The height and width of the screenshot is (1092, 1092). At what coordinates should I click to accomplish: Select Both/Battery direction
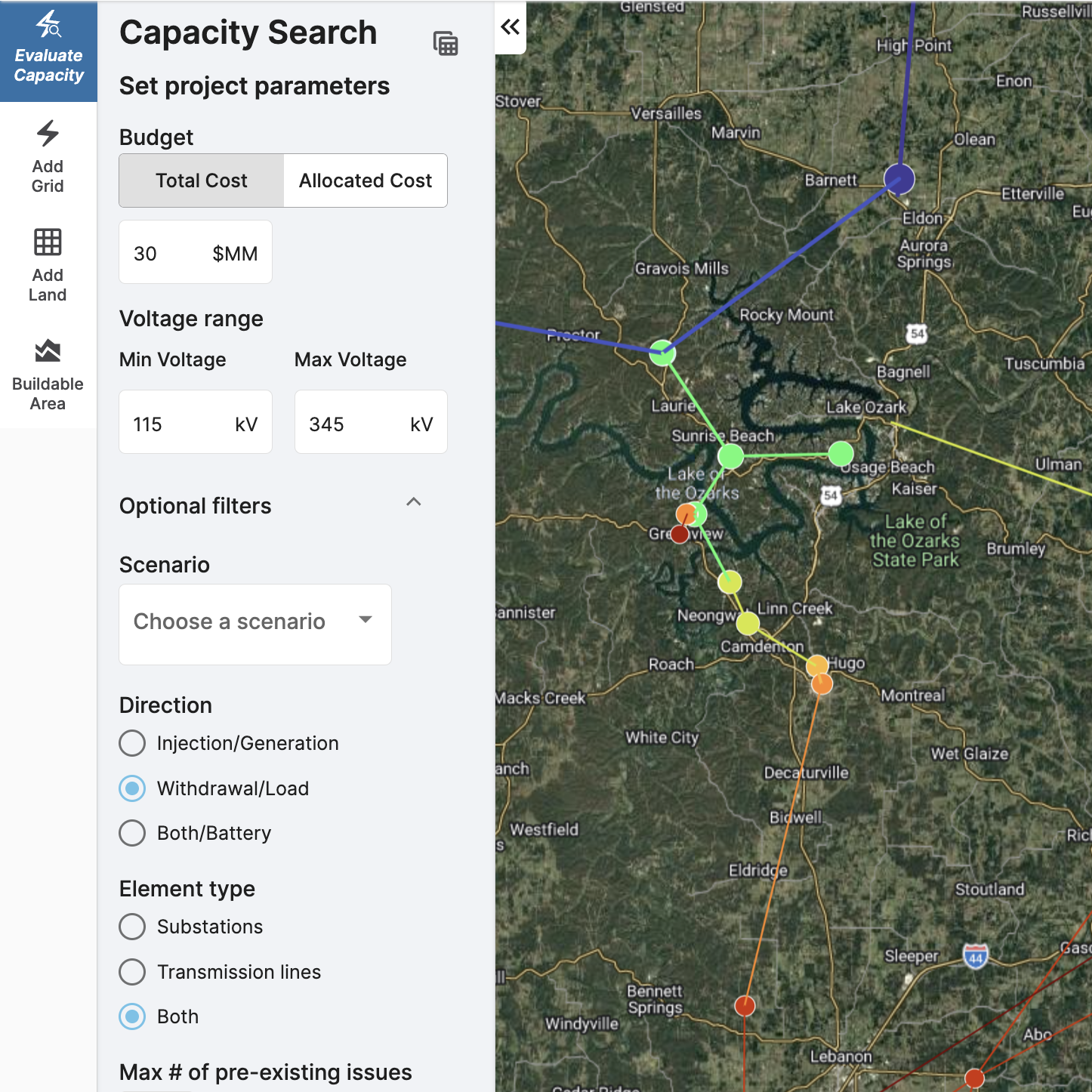tap(132, 833)
